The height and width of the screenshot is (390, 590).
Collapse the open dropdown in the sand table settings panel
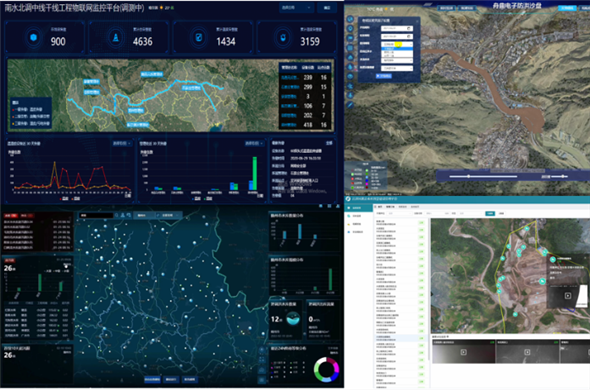point(397,44)
